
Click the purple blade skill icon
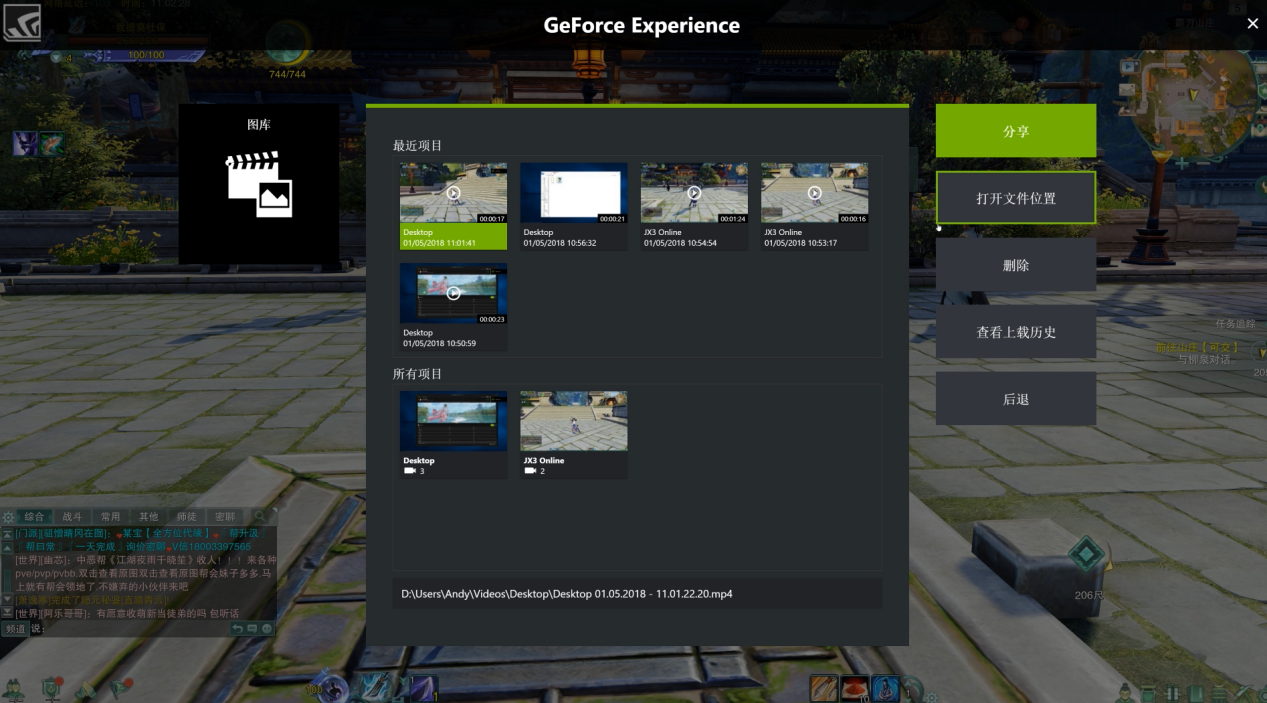tap(424, 689)
